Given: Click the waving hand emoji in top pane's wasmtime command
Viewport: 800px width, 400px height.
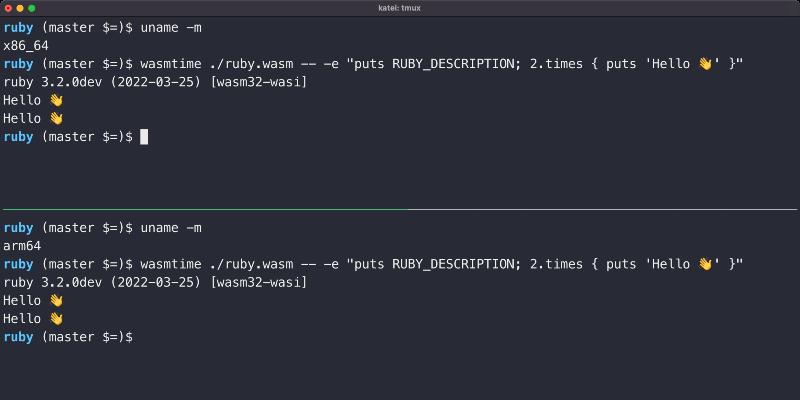Looking at the screenshot, I should coord(706,64).
